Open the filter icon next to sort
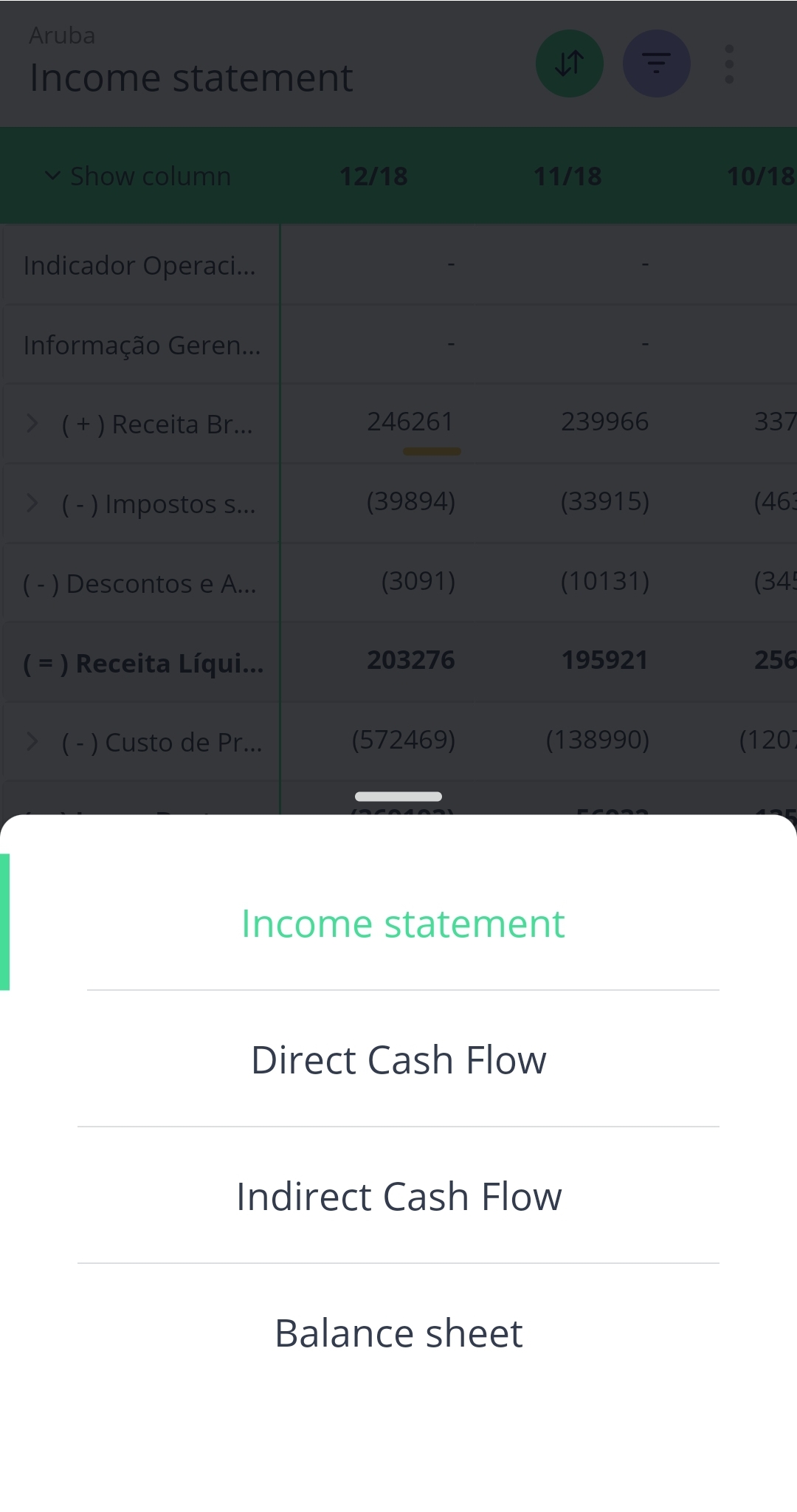 click(x=656, y=63)
